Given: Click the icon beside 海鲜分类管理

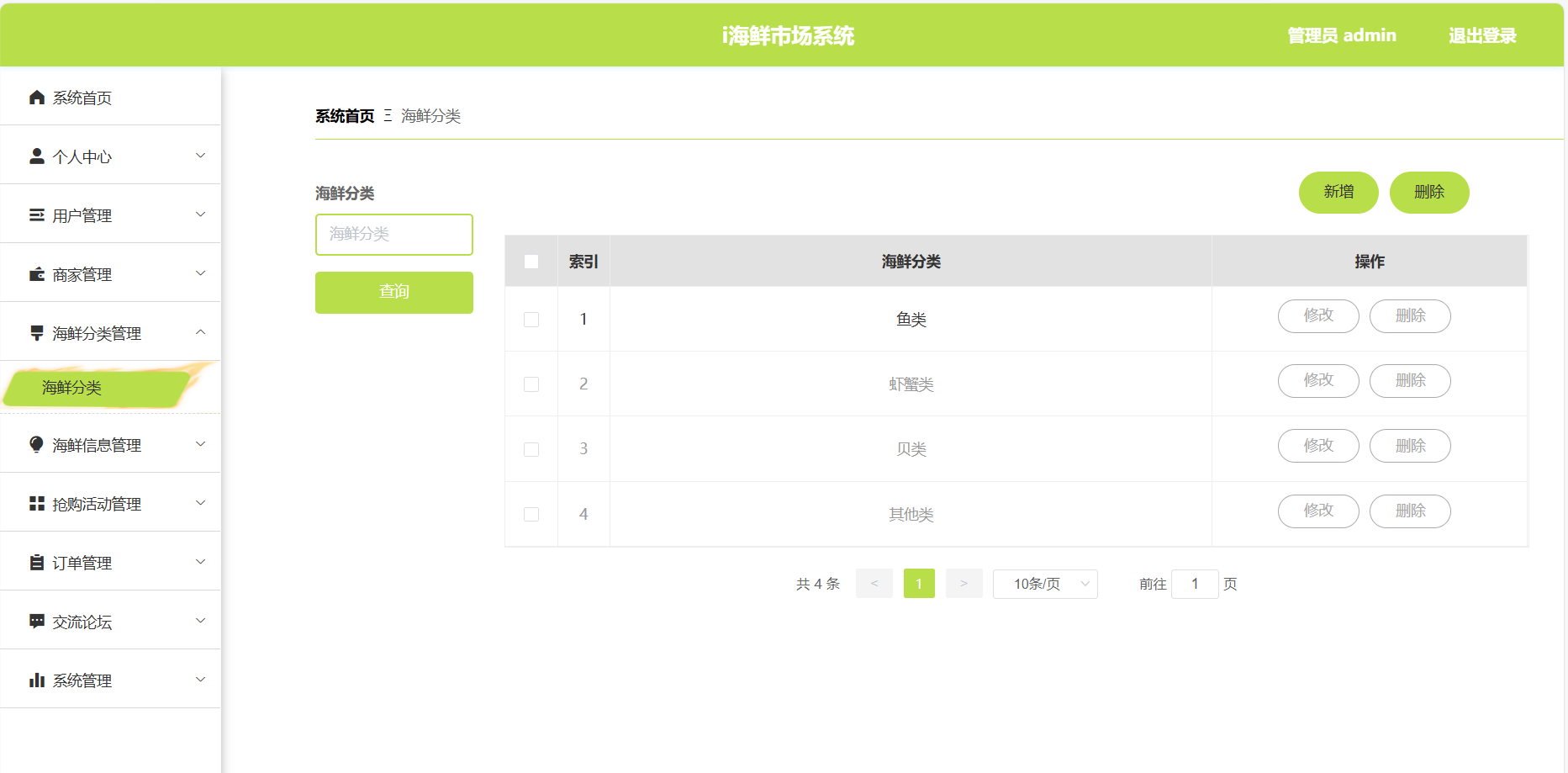Looking at the screenshot, I should (x=36, y=333).
